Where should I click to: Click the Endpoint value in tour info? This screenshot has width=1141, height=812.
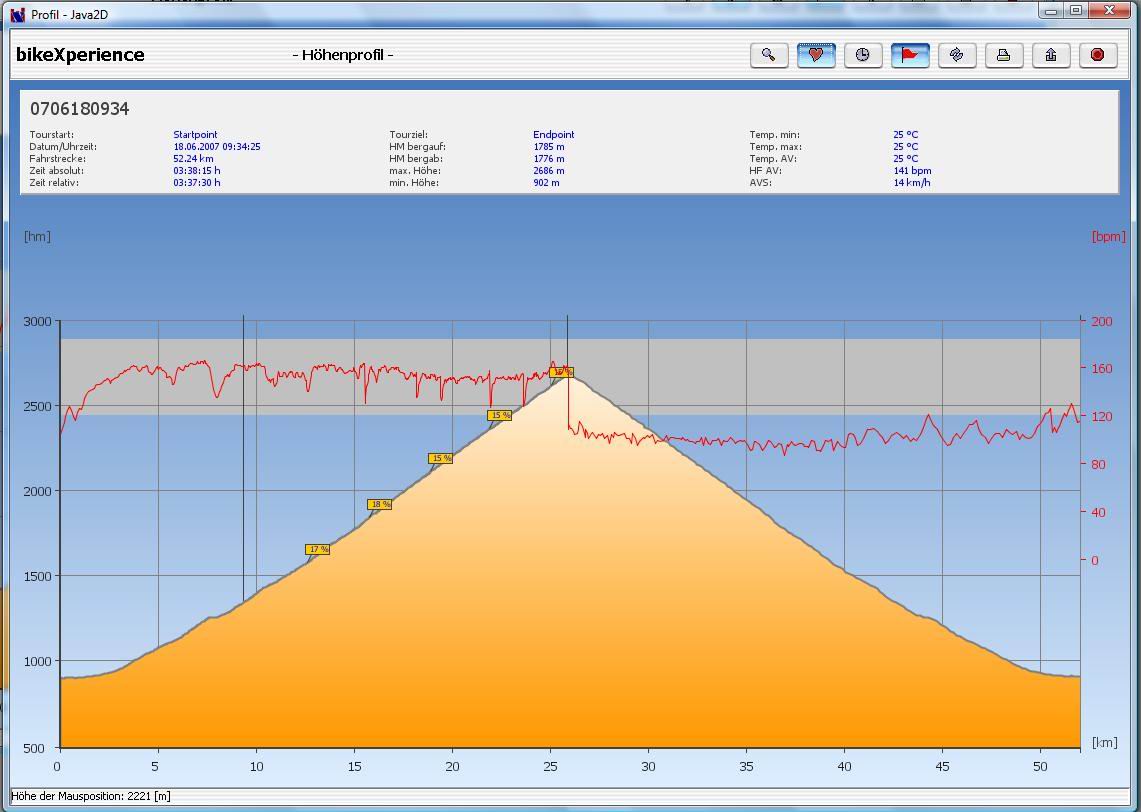[553, 135]
